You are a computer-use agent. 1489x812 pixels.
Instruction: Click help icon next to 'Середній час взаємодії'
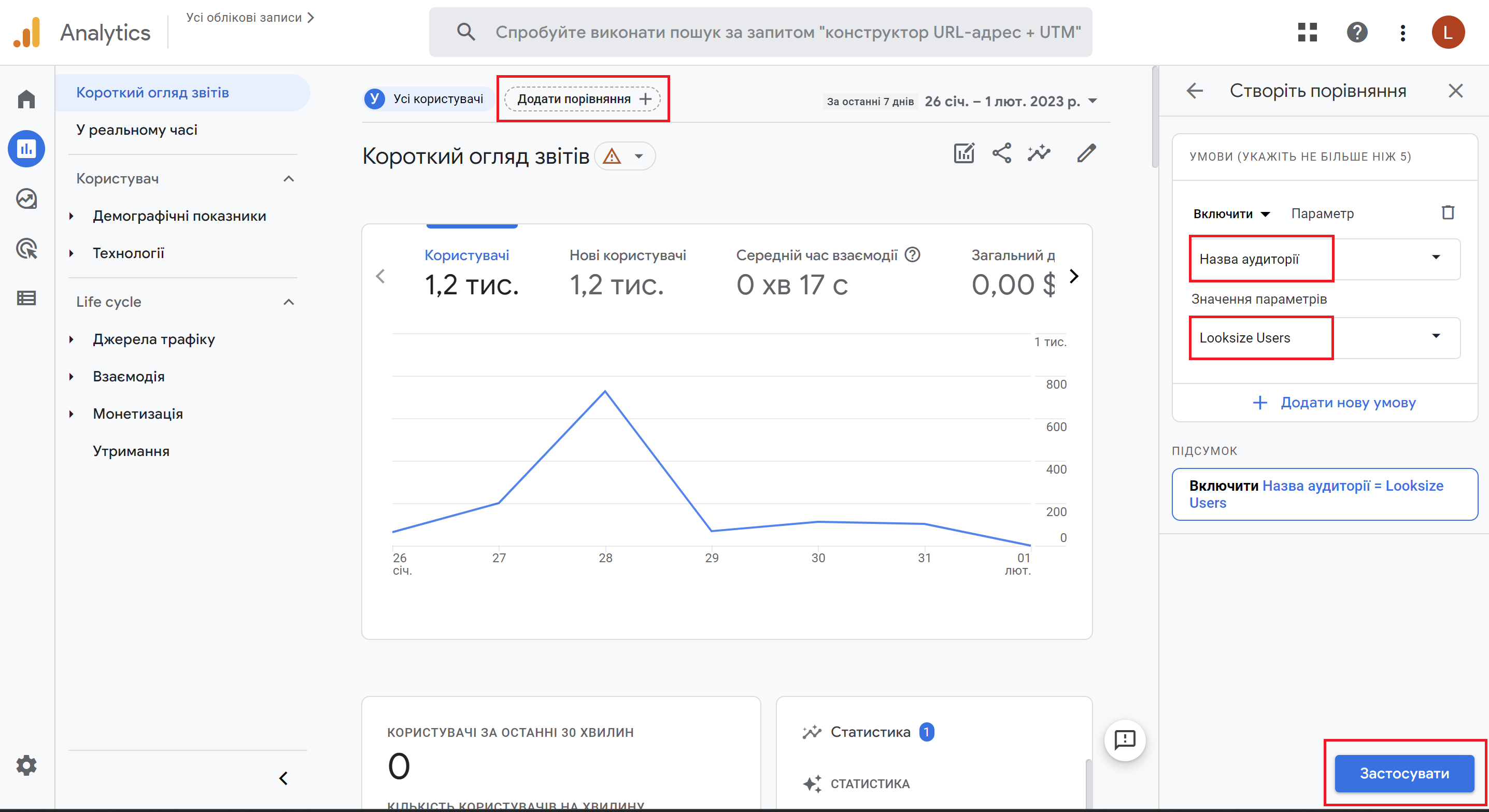point(912,255)
